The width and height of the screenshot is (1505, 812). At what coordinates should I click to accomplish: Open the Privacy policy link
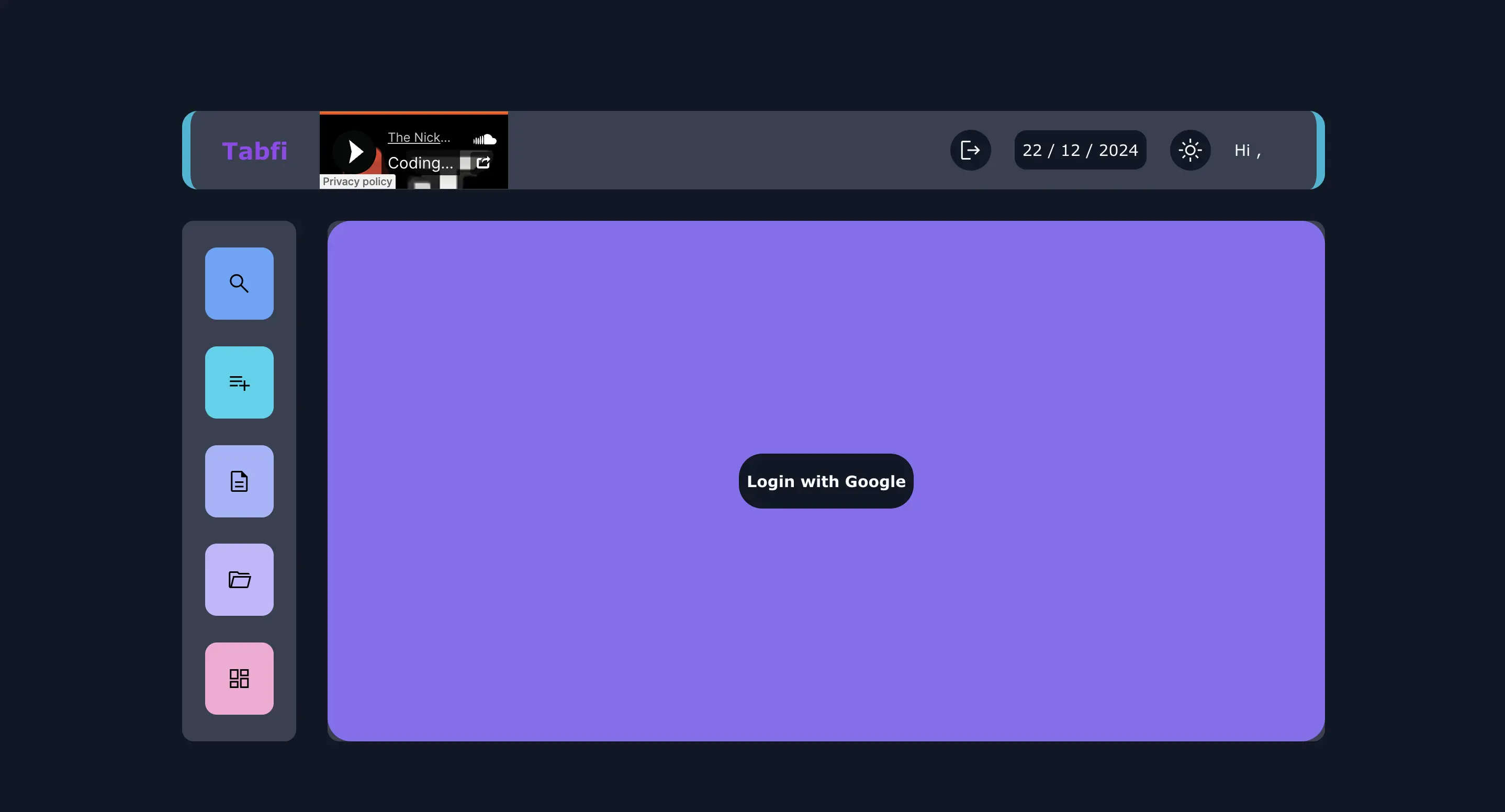[357, 182]
